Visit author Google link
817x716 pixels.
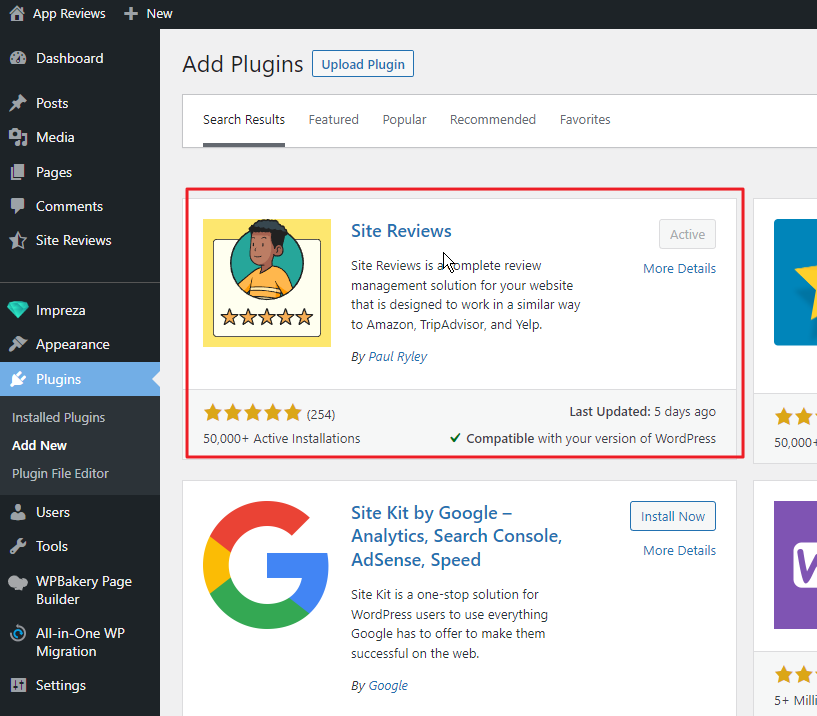(388, 685)
